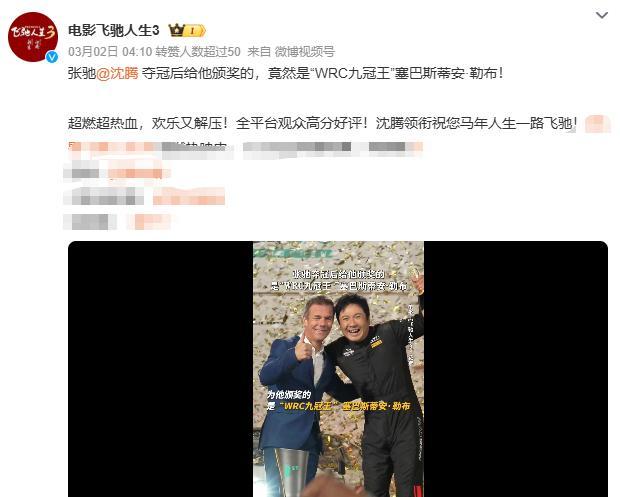Follow the 微博视频号 source link
This screenshot has height=497, width=620.
pyautogui.click(x=304, y=51)
